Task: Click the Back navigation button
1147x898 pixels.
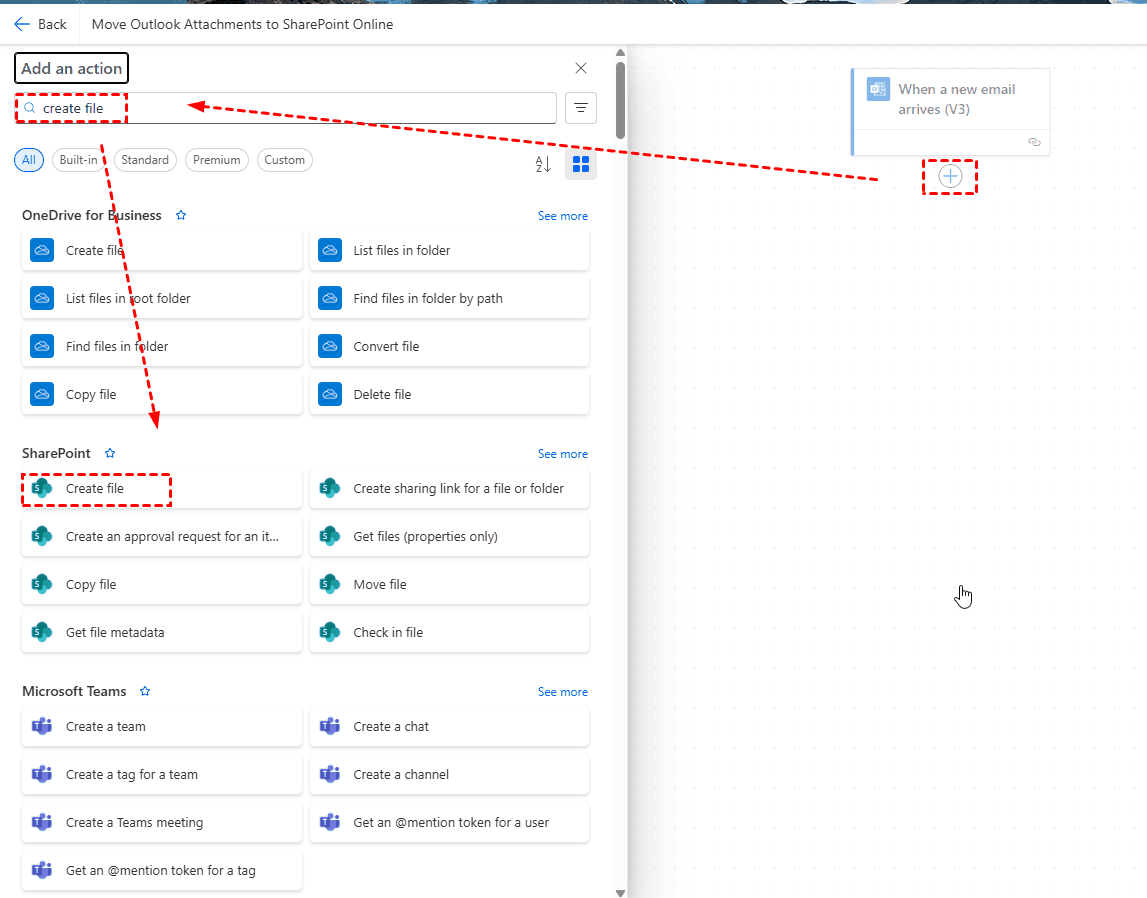Action: tap(40, 24)
